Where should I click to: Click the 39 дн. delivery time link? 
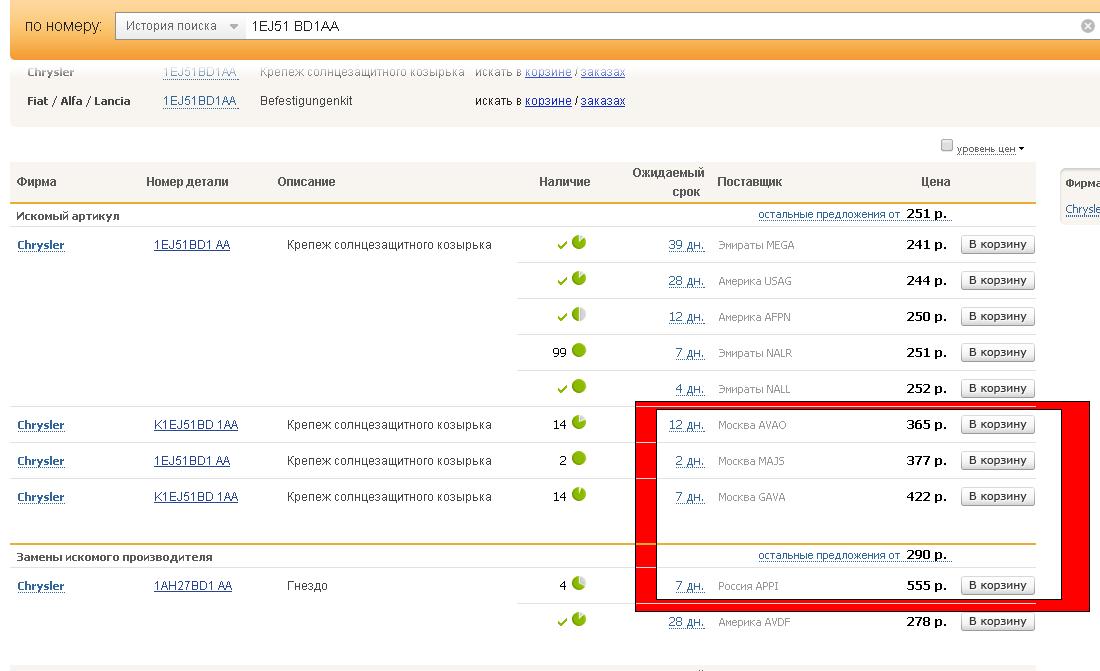686,245
